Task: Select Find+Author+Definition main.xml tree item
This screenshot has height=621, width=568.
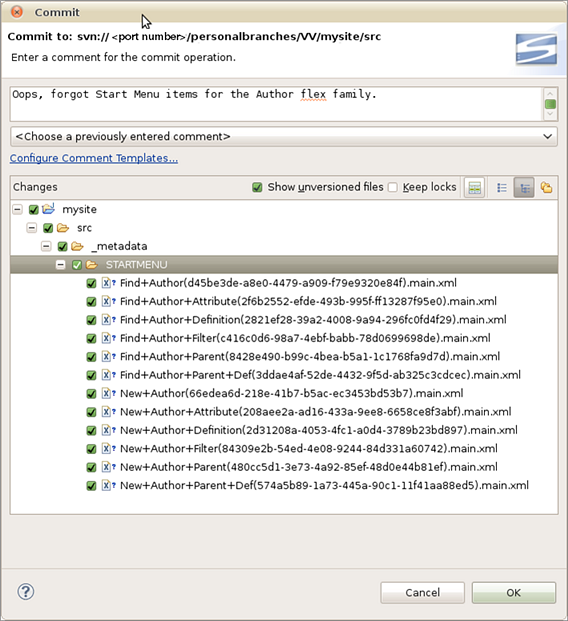Action: click(x=313, y=320)
